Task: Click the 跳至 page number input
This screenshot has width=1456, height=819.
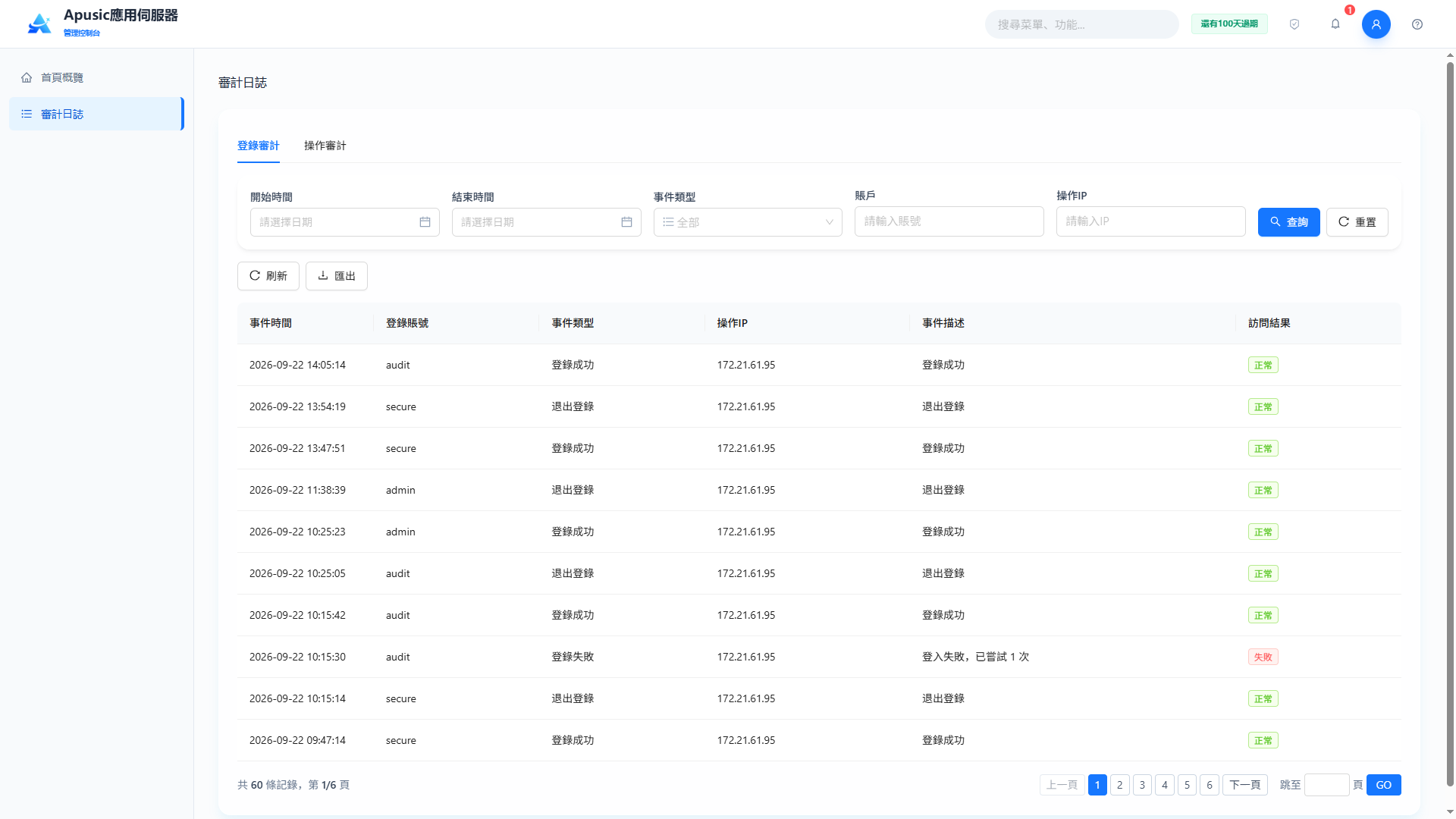Action: point(1326,785)
